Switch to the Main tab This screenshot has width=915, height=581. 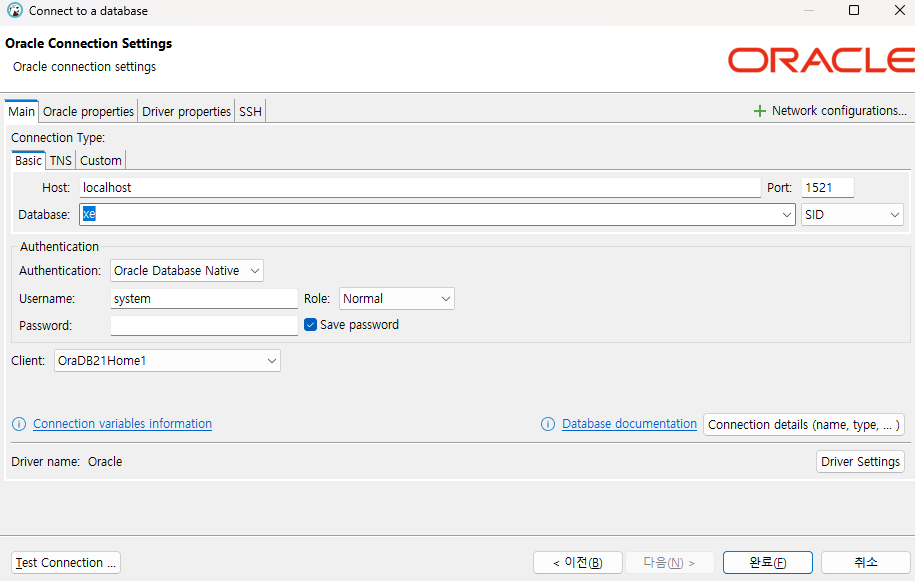coord(22,111)
